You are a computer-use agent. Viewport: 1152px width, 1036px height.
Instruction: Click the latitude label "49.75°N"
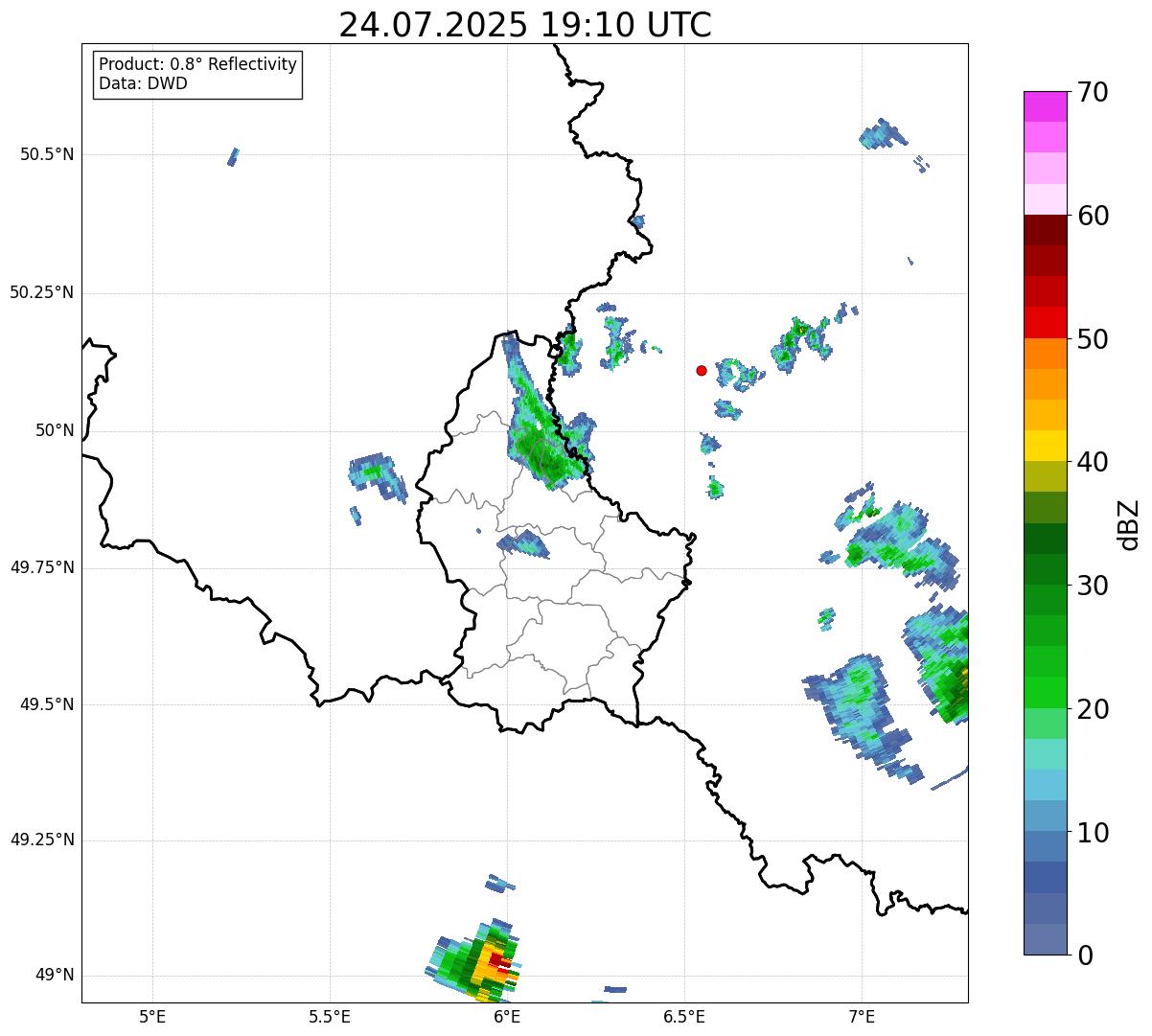coord(42,567)
